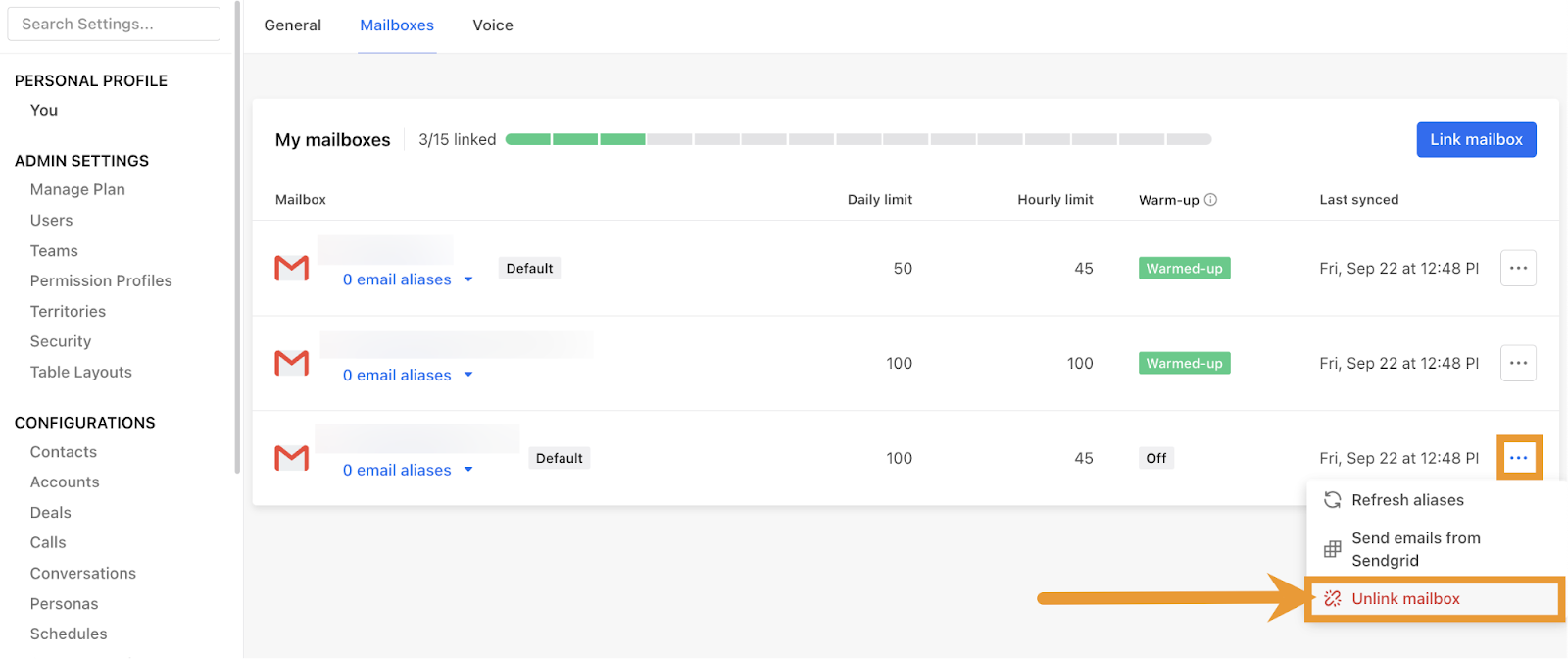Open the second mailbox's three-dot menu
This screenshot has height=659, width=1568.
point(1518,363)
